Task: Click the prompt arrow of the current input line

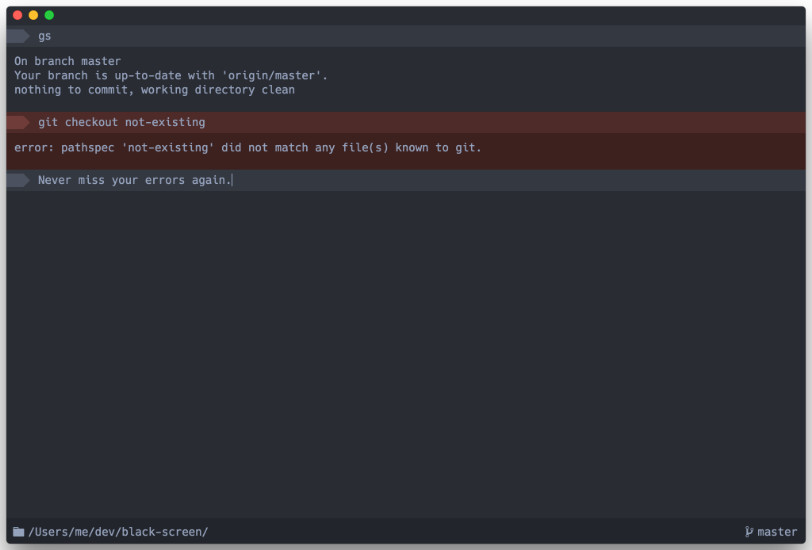Action: [x=18, y=180]
